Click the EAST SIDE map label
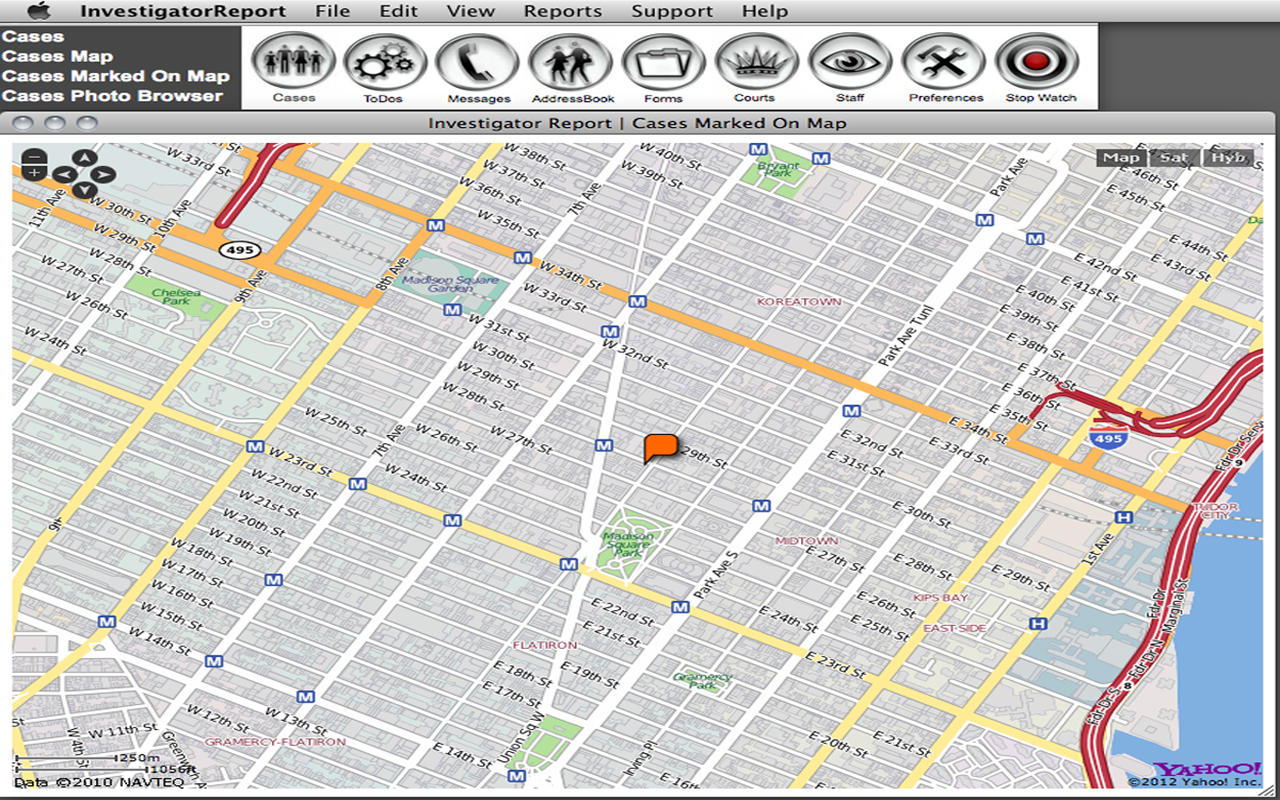1280x800 pixels. pos(954,628)
